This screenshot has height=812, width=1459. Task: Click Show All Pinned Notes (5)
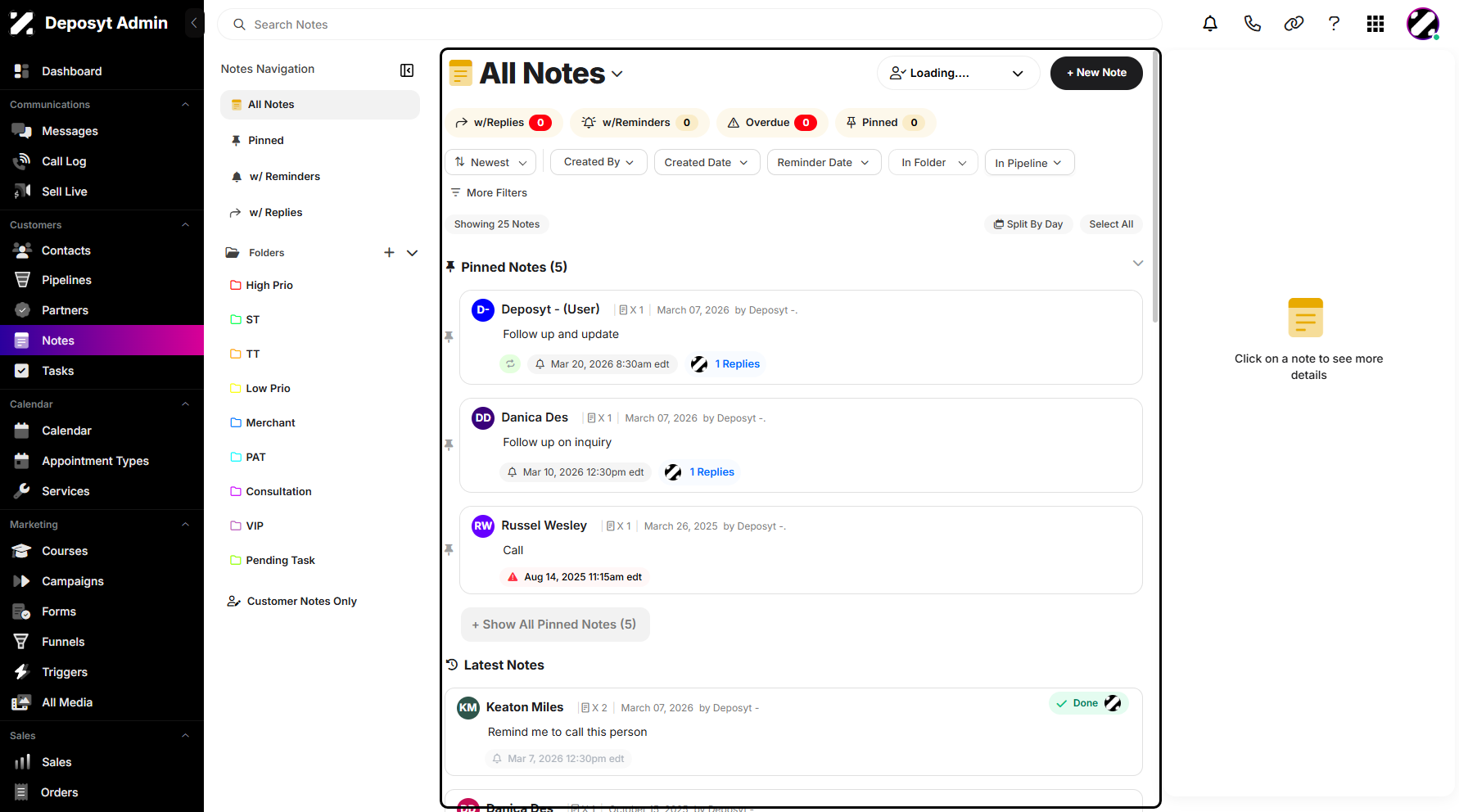555,625
